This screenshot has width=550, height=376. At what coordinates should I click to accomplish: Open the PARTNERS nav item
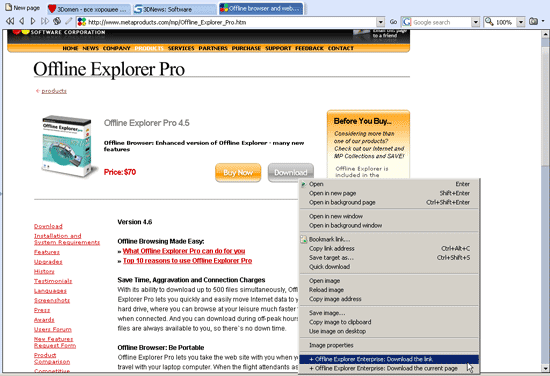[213, 48]
